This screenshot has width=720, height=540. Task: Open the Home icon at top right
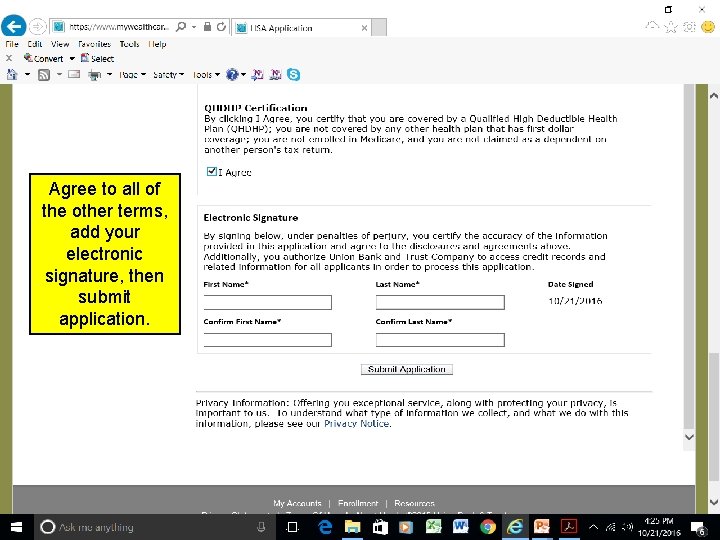pyautogui.click(x=652, y=27)
